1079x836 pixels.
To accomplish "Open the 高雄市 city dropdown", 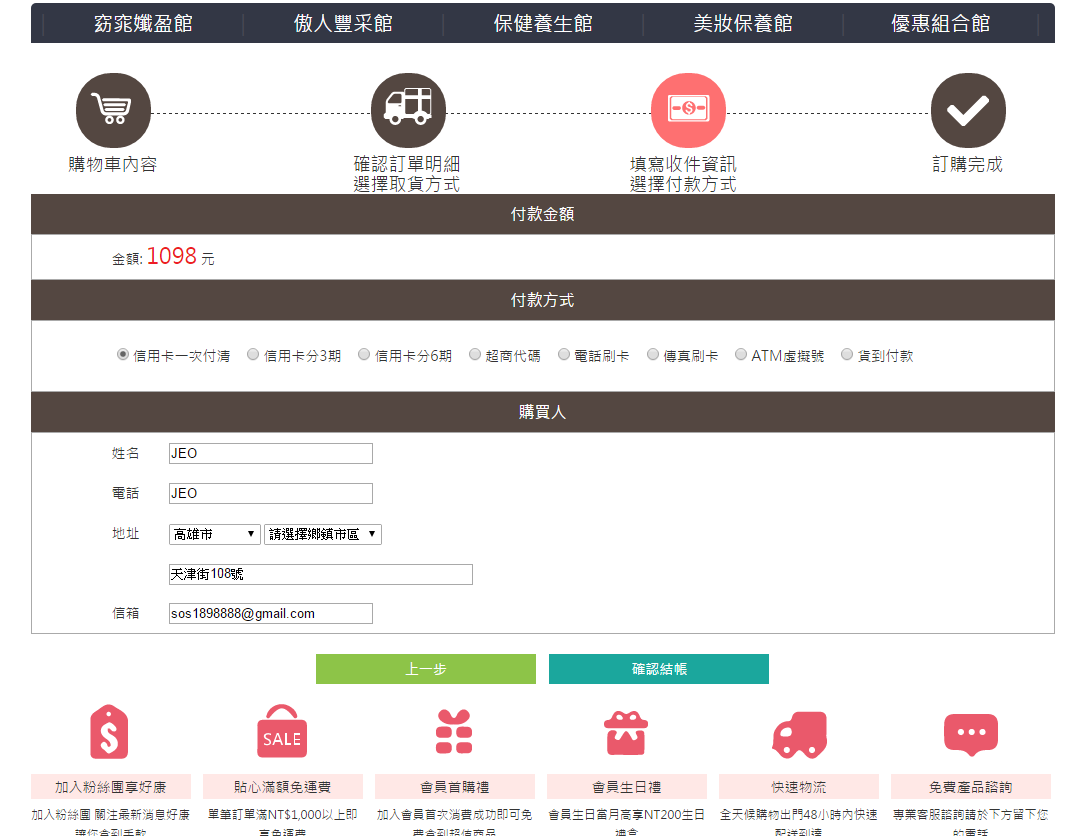I will (x=214, y=535).
